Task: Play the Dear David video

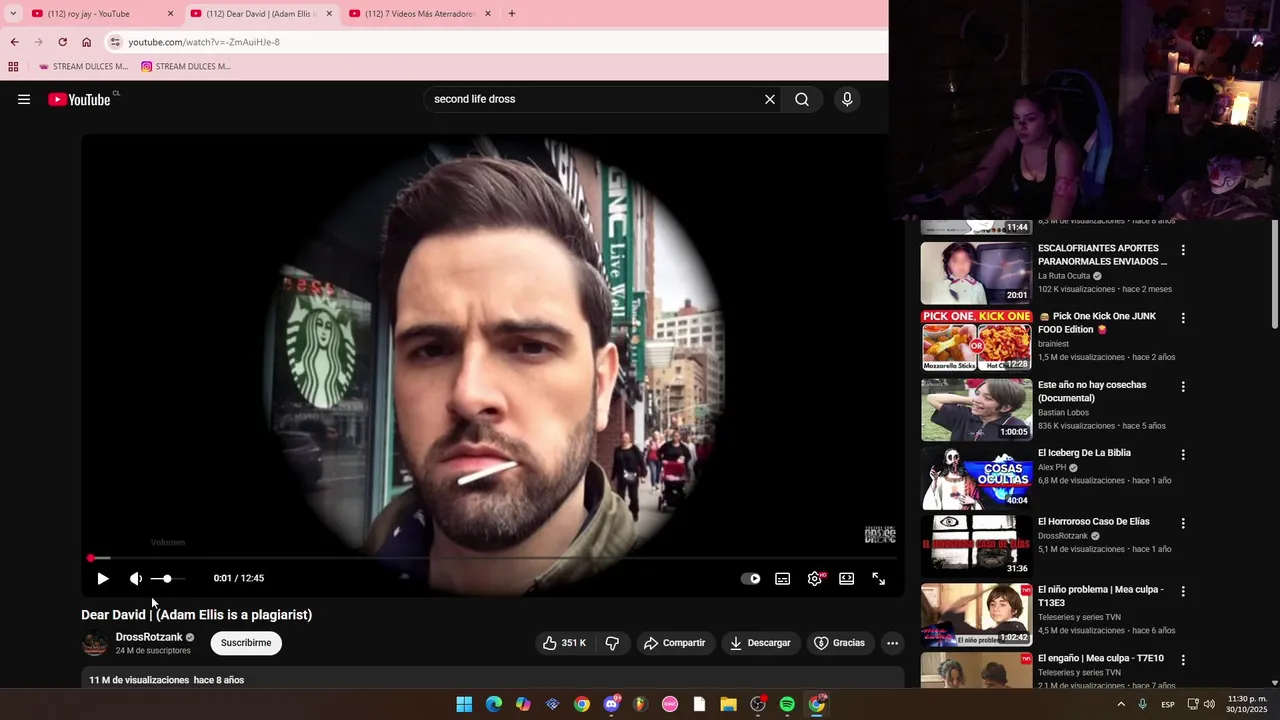Action: [x=102, y=578]
